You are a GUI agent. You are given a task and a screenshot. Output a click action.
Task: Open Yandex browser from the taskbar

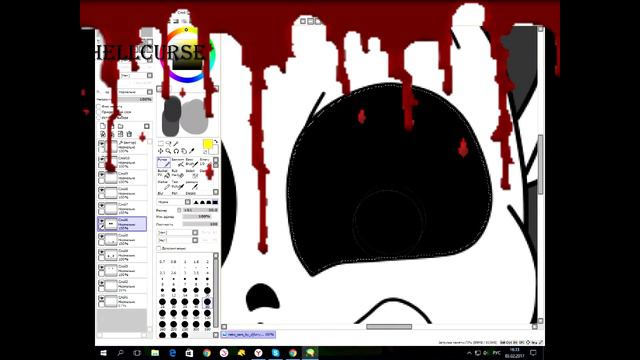258,353
